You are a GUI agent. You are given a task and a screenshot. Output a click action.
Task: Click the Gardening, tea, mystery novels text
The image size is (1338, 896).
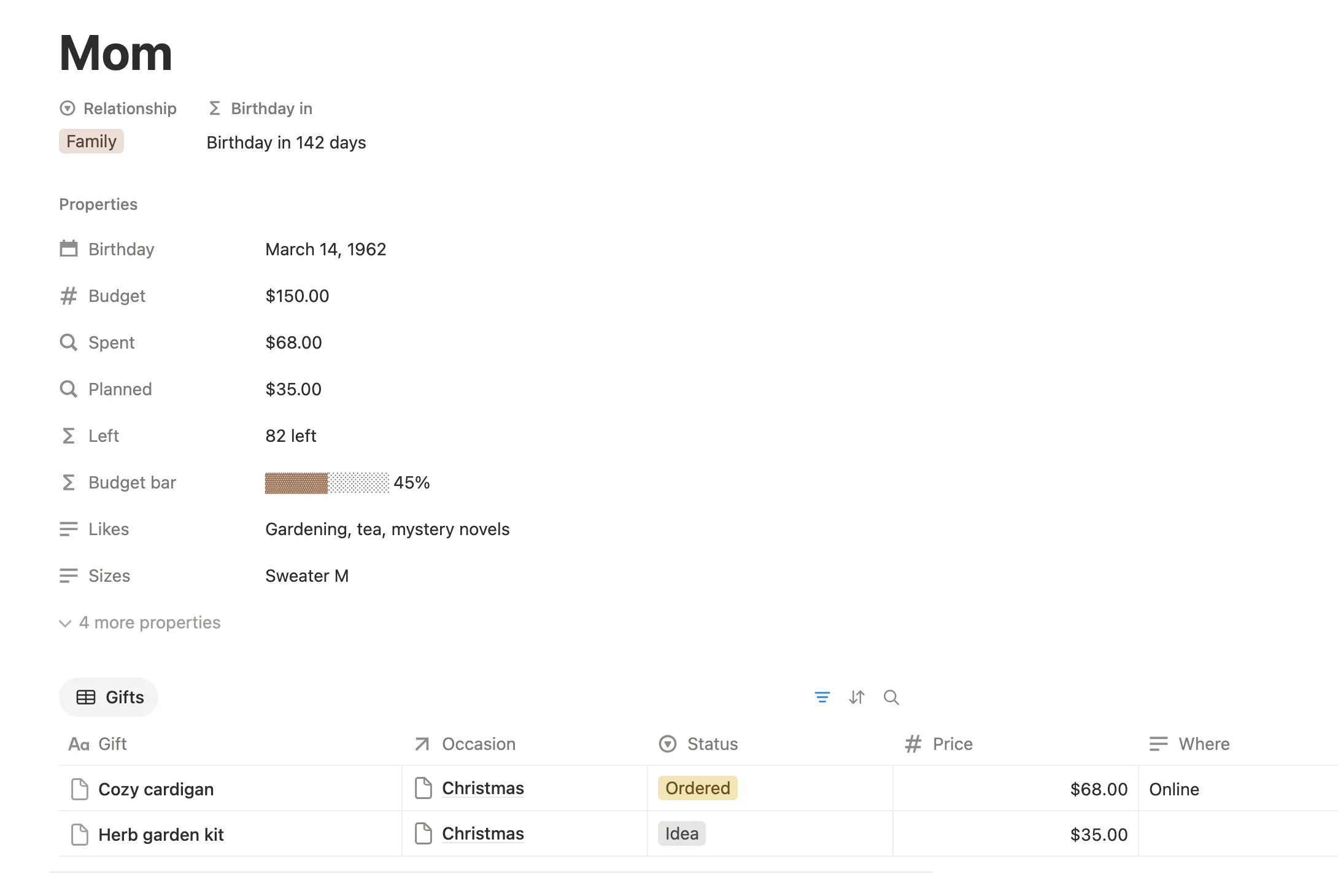point(387,529)
